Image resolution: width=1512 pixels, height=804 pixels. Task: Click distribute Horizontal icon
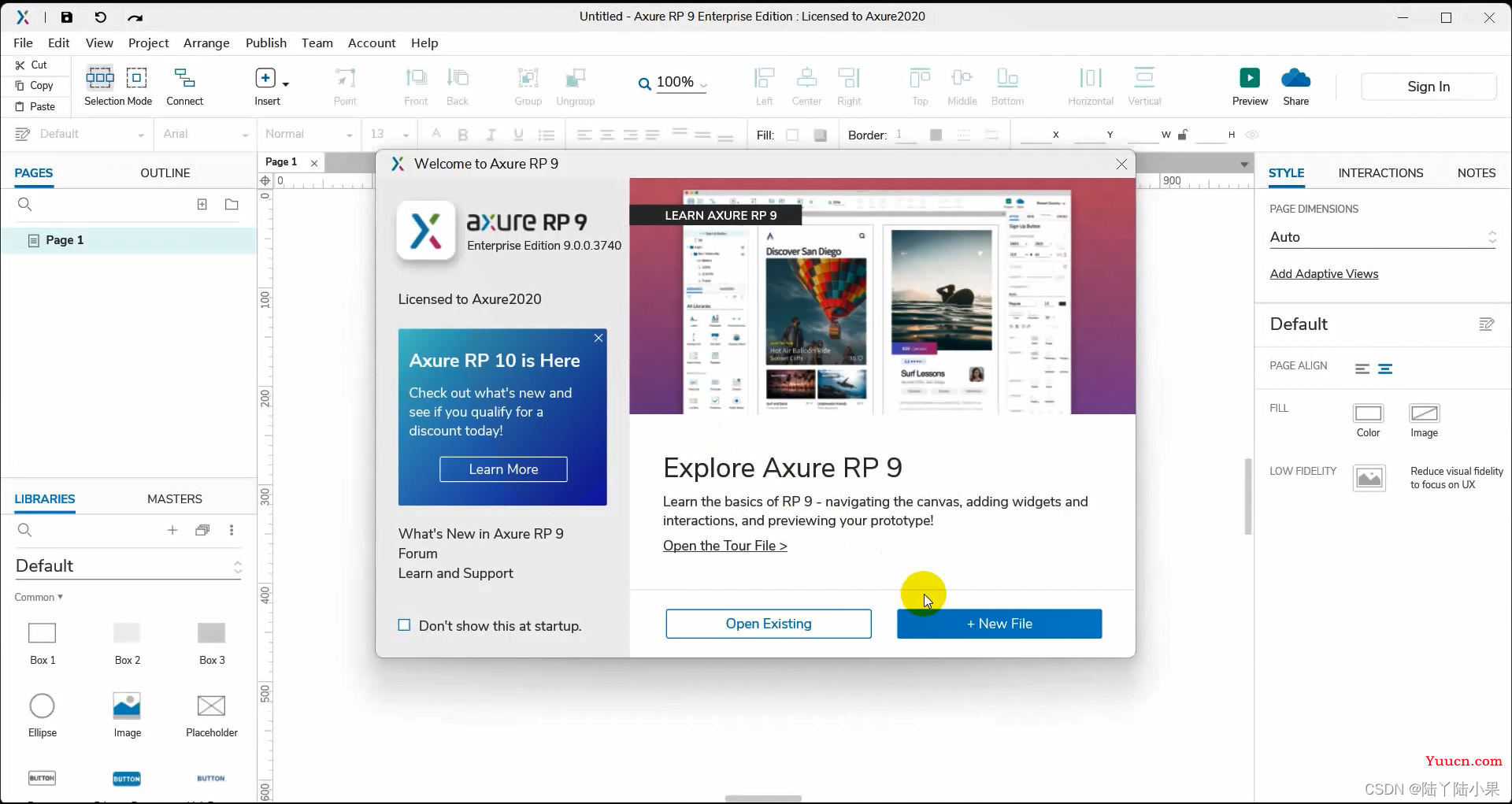pos(1091,77)
